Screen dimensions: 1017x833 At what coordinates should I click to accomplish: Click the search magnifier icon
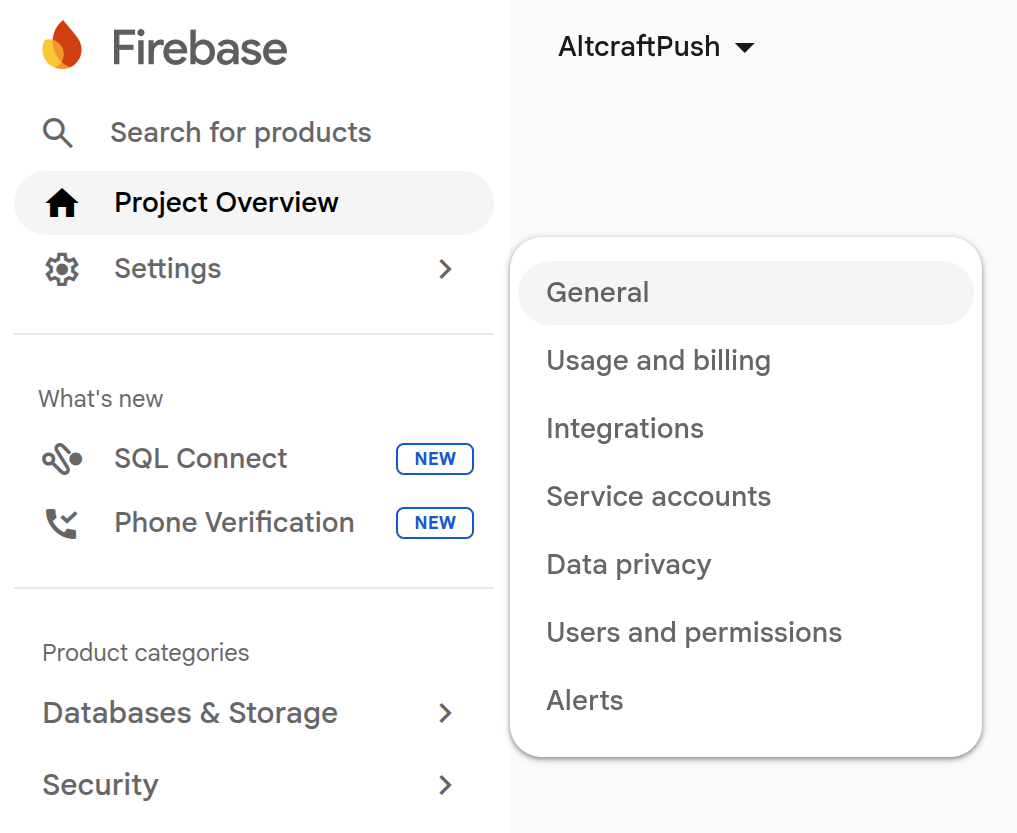58,133
